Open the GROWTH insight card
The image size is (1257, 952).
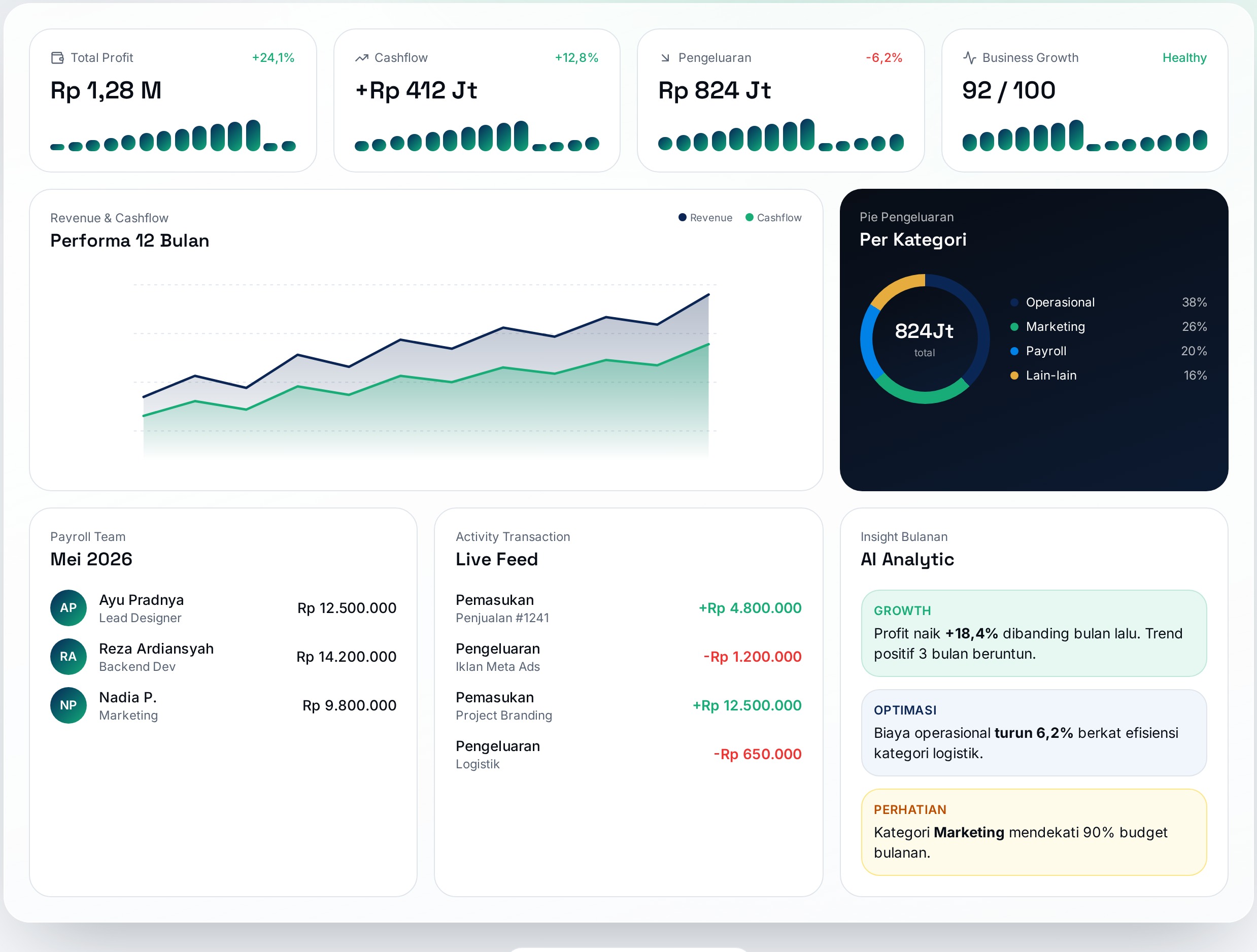pyautogui.click(x=1034, y=633)
